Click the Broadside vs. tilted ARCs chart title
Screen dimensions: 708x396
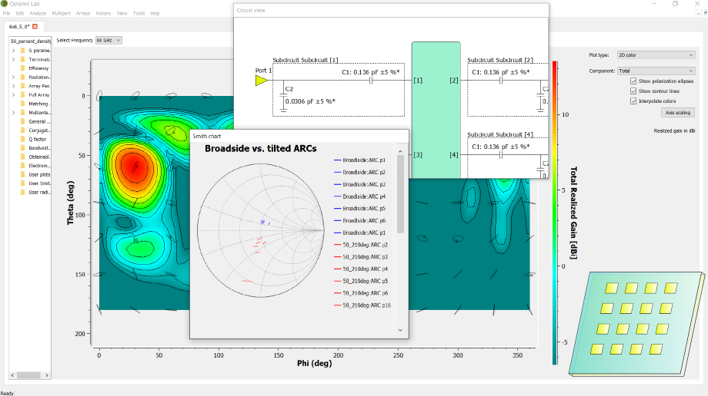click(x=261, y=149)
